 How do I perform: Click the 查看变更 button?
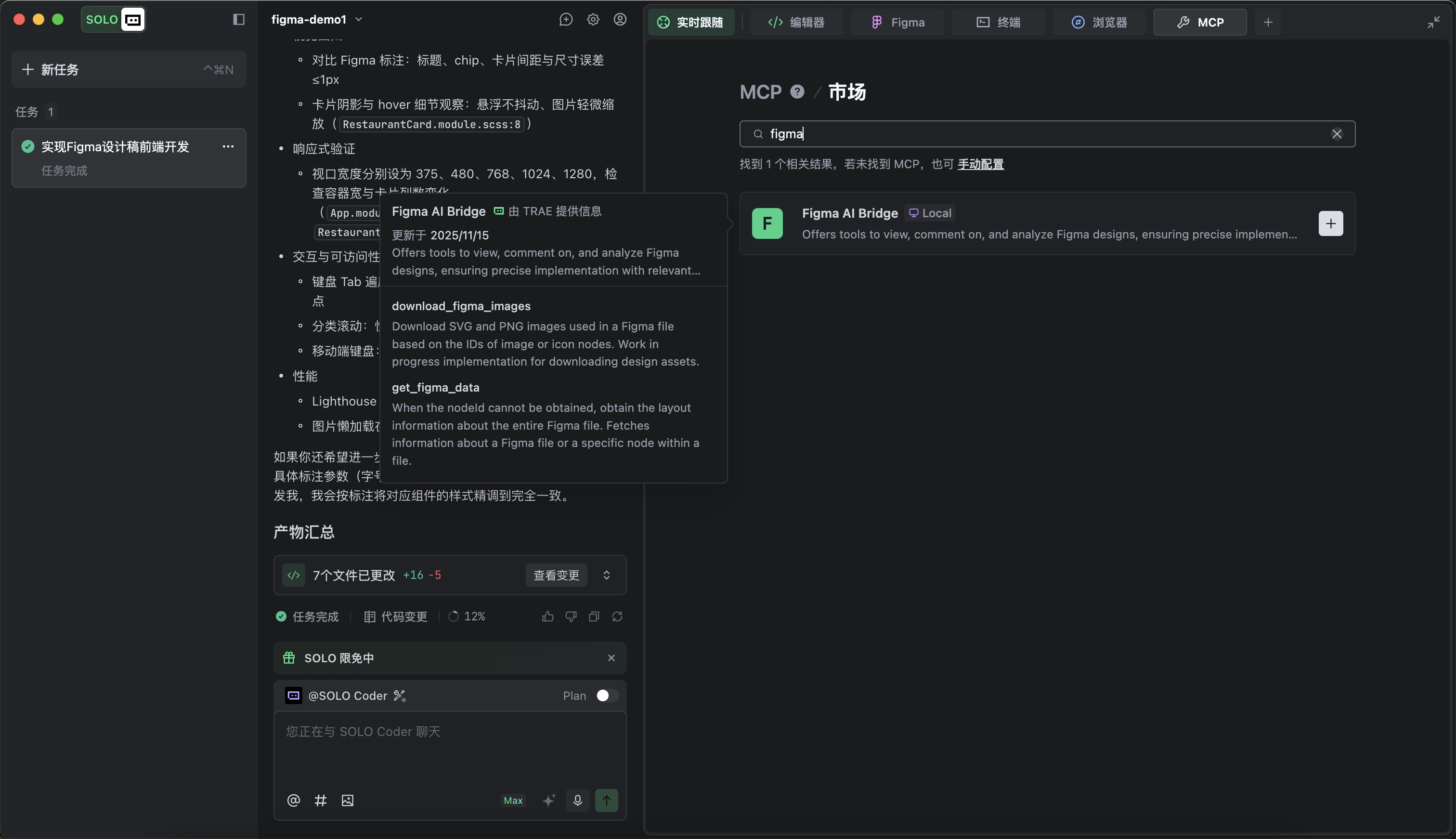tap(556, 575)
